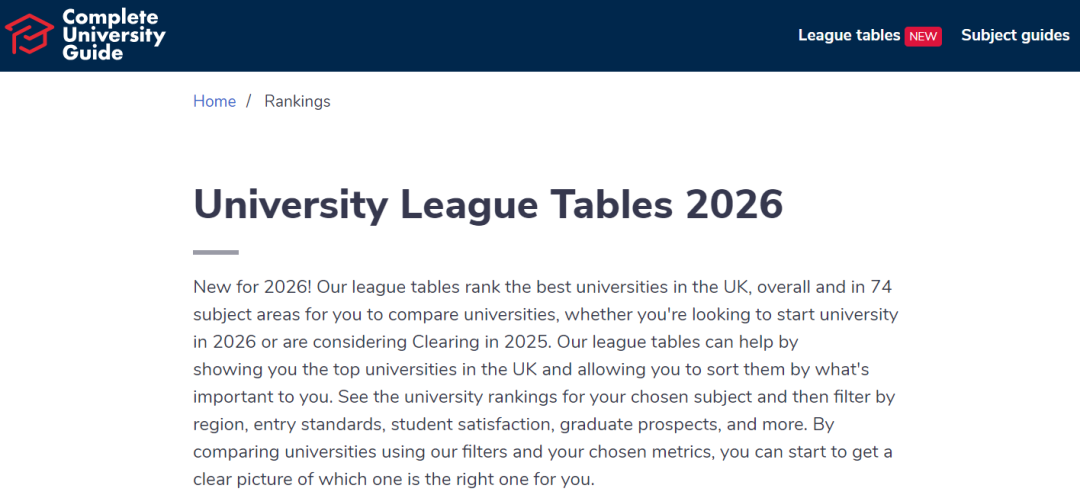Click the University League Tables 2026 heading

click(487, 204)
